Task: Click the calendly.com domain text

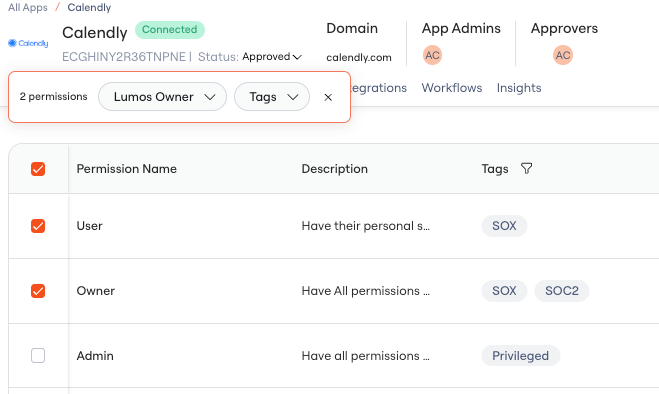Action: (x=359, y=58)
